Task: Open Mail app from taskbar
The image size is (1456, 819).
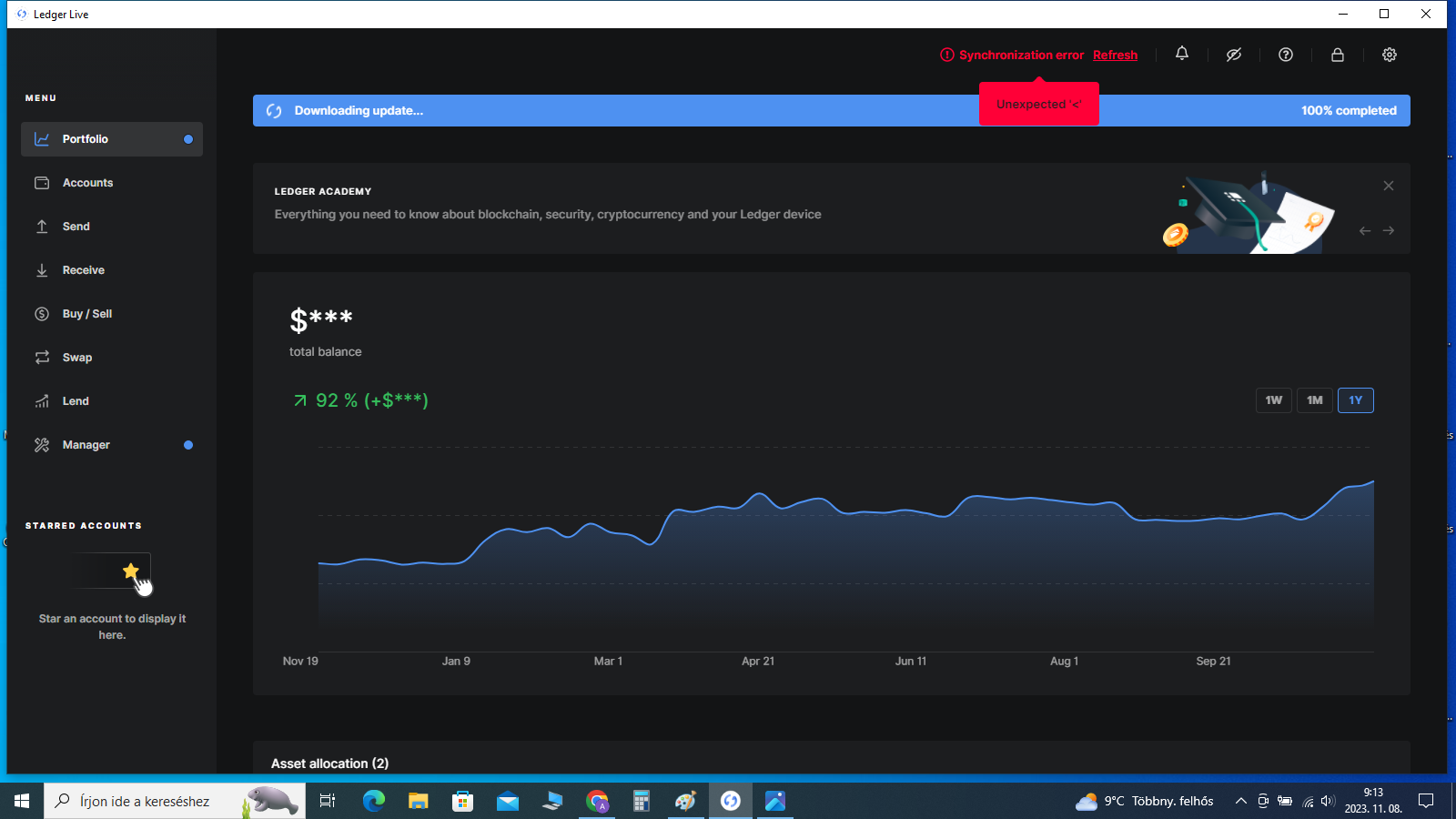Action: click(508, 801)
